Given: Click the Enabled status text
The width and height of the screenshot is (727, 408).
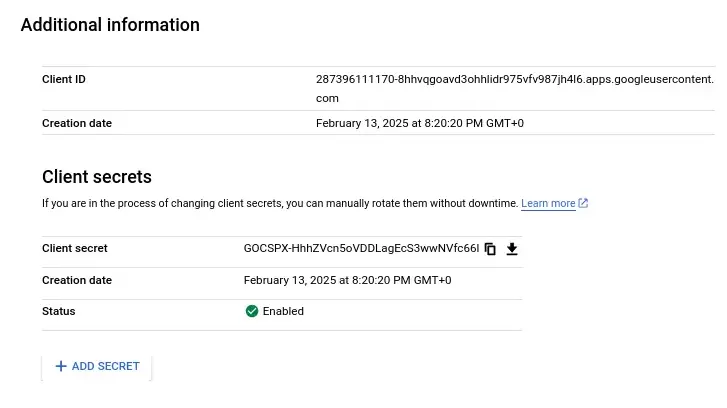Looking at the screenshot, I should 283,311.
